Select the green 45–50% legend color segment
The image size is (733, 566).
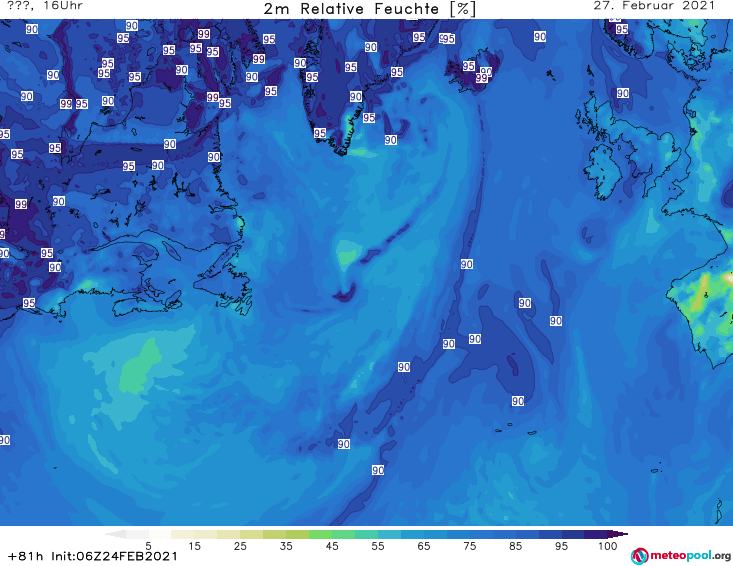coord(344,534)
